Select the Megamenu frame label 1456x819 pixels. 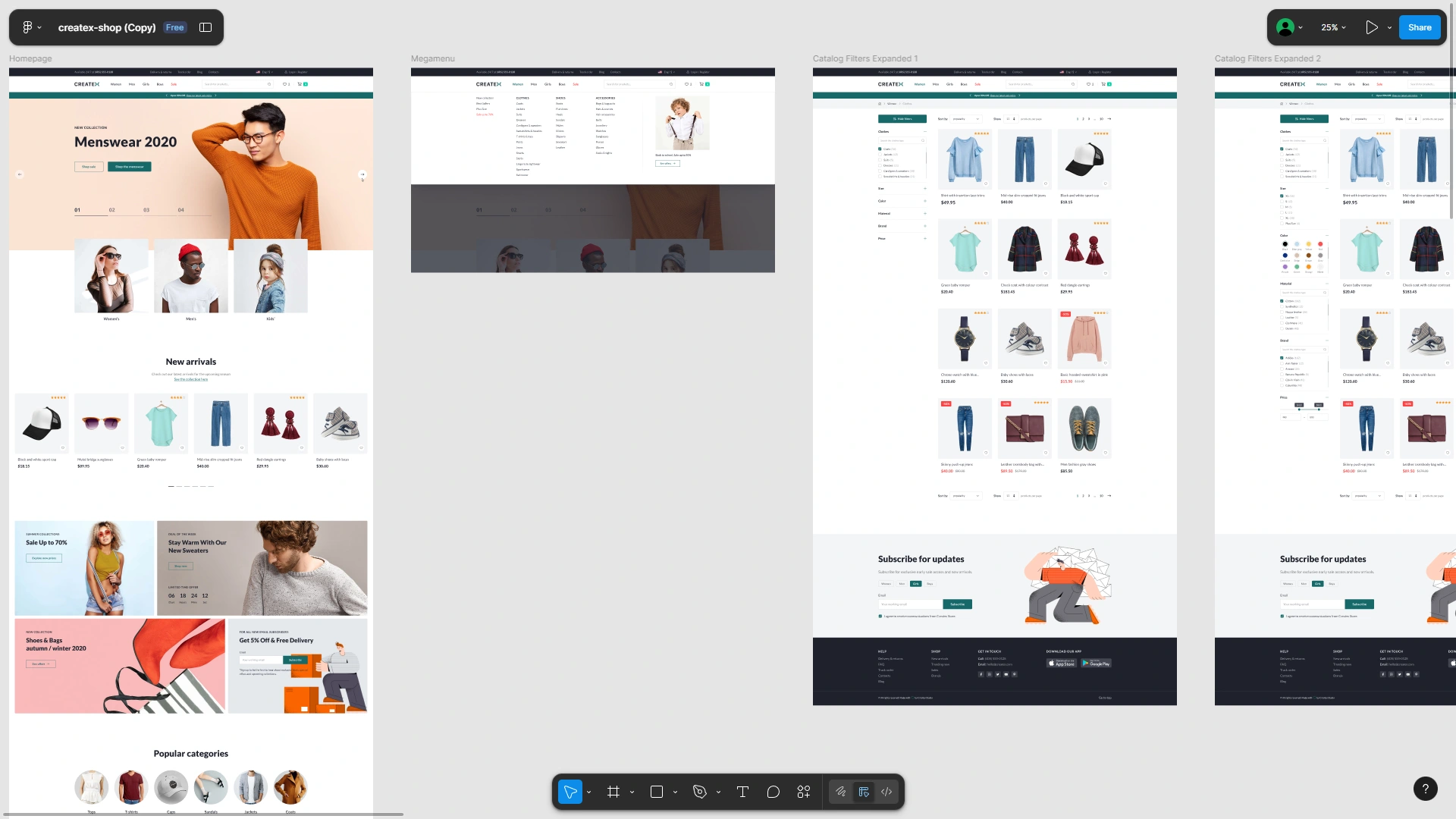click(432, 58)
